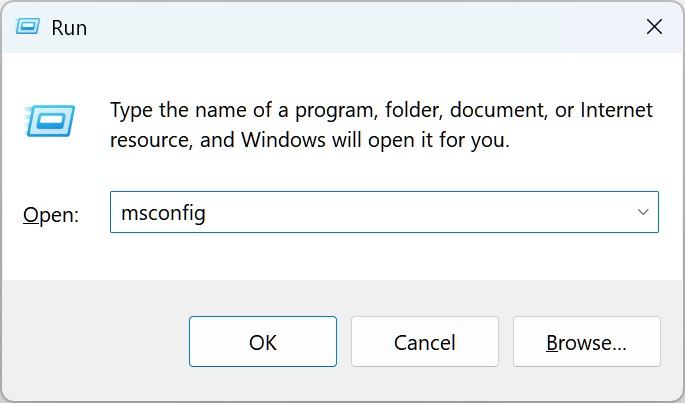Focus the Open text field containing msconfig

coord(384,212)
